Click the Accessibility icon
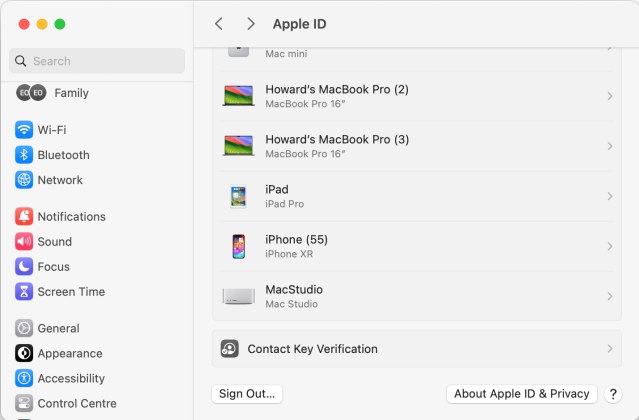 tap(24, 379)
